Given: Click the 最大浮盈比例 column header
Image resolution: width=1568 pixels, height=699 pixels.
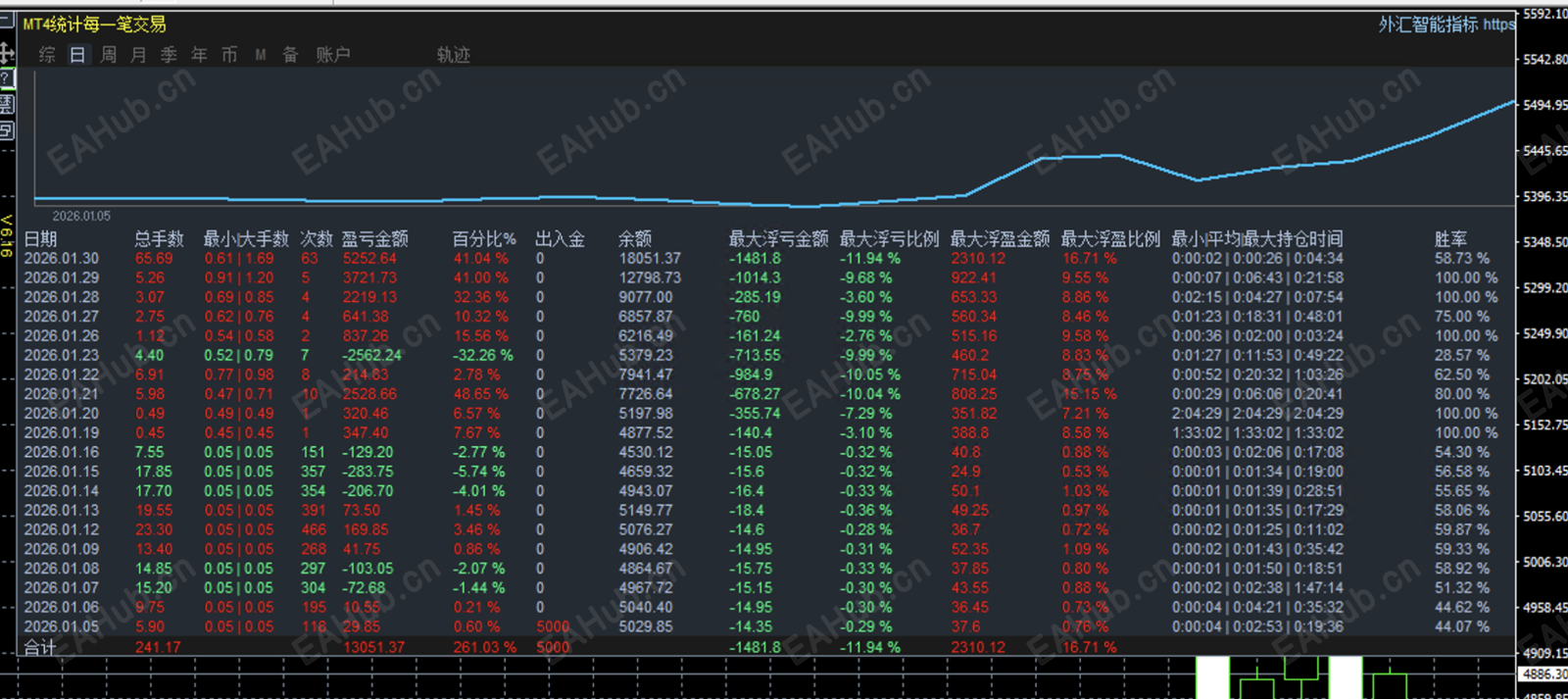Looking at the screenshot, I should pos(1110,238).
